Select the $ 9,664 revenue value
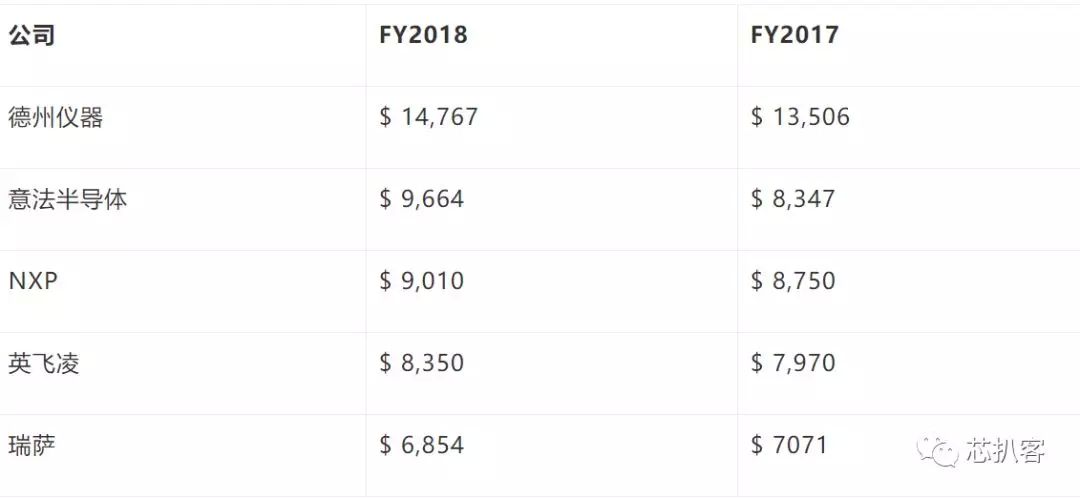The width and height of the screenshot is (1080, 498). click(422, 199)
